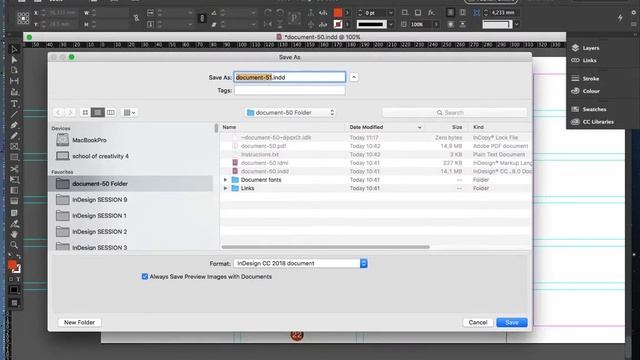This screenshot has width=640, height=360.
Task: Select the Gradient Swatch tool
Action: click(14, 190)
